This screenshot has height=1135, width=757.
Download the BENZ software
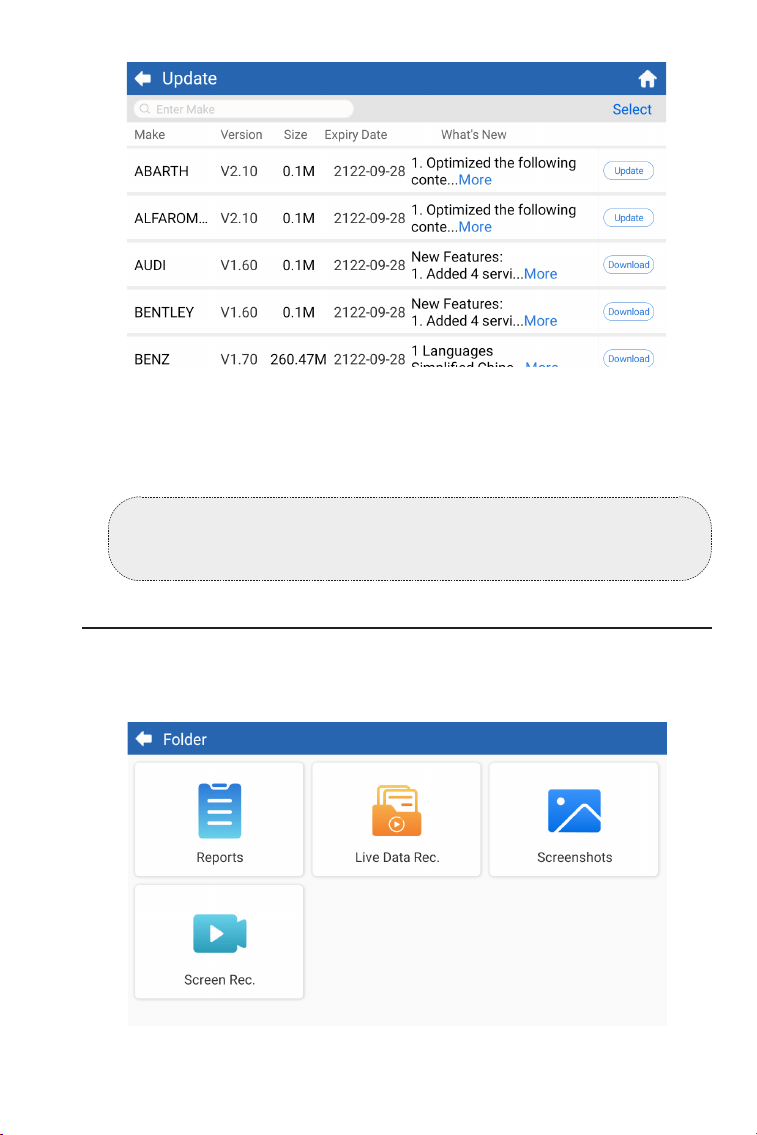pyautogui.click(x=628, y=358)
